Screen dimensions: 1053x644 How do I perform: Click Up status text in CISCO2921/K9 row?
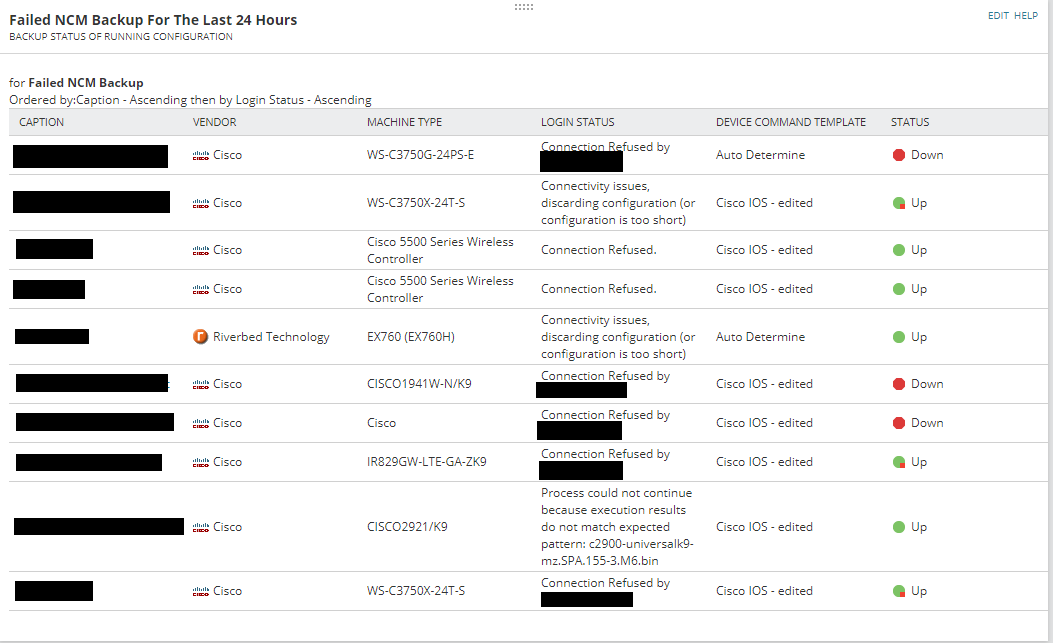919,527
